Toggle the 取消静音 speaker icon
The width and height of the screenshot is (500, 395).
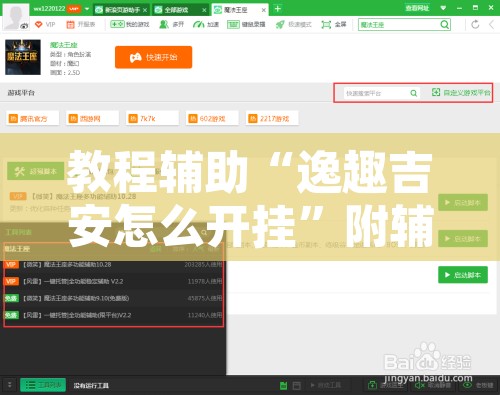point(419,385)
